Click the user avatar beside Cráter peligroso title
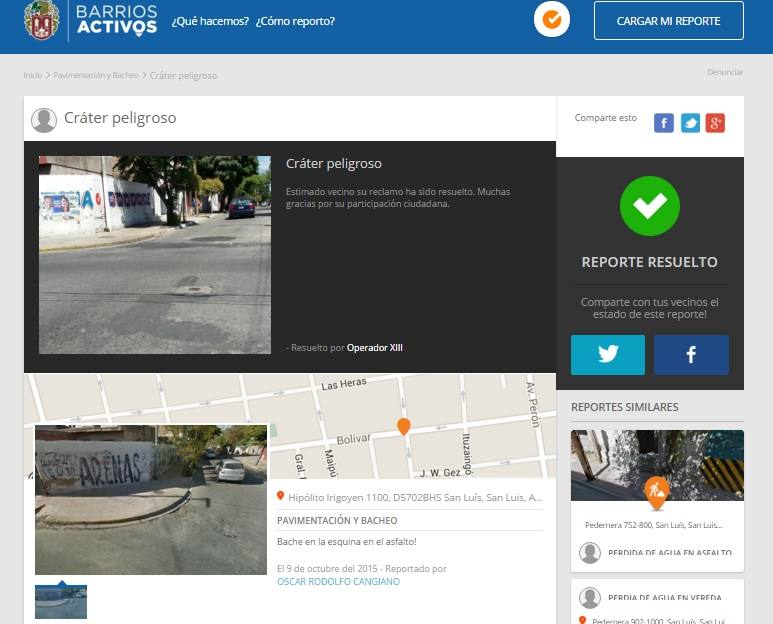This screenshot has height=624, width=773. pyautogui.click(x=44, y=120)
